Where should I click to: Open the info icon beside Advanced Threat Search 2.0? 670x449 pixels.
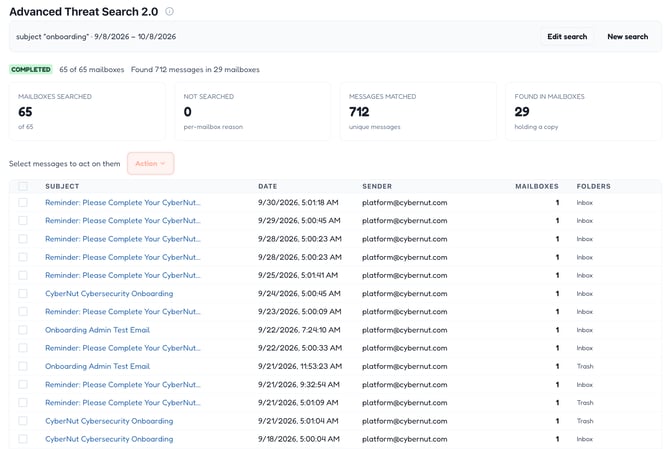[170, 12]
